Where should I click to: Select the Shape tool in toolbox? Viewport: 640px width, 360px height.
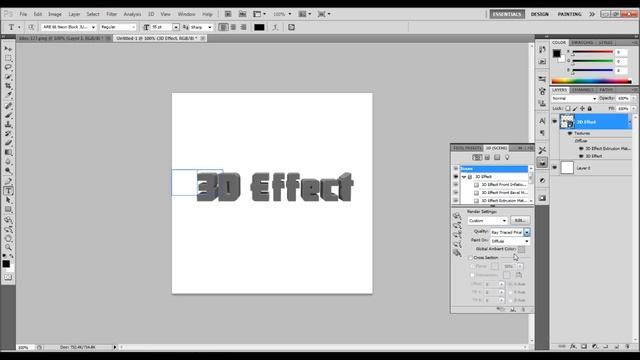point(8,209)
